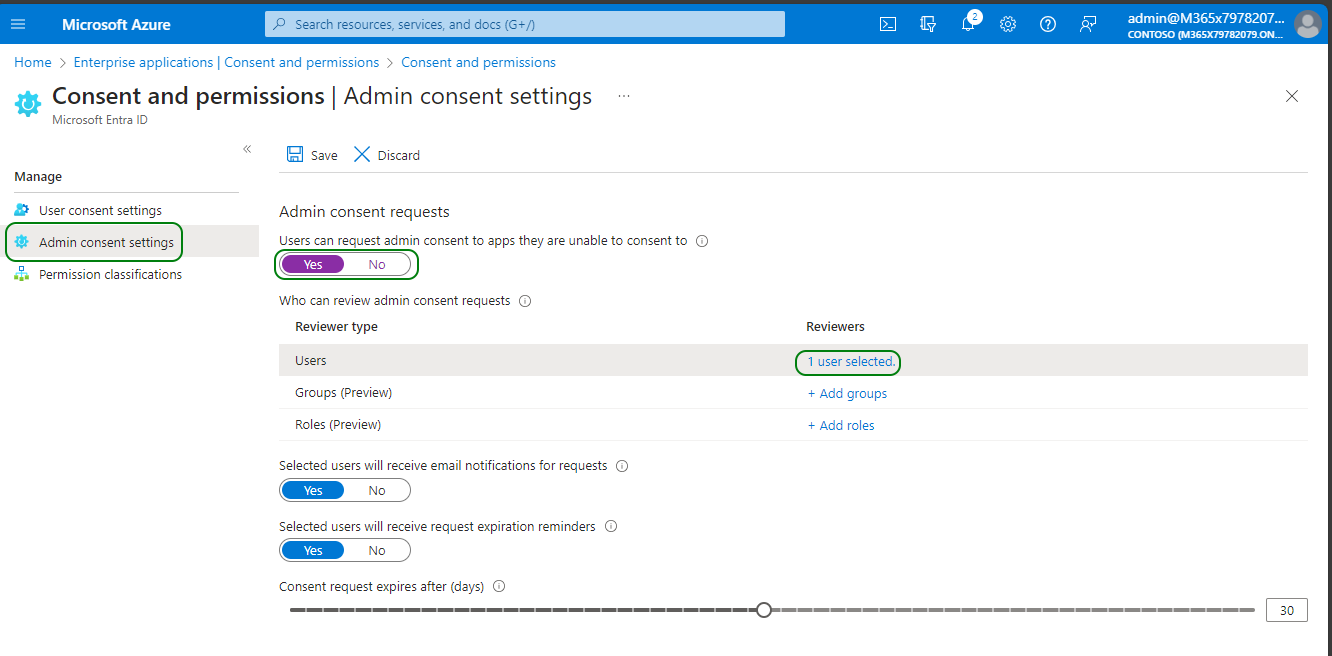This screenshot has height=656, width=1332.
Task: Click the Reviewer type column header
Action: coord(336,327)
